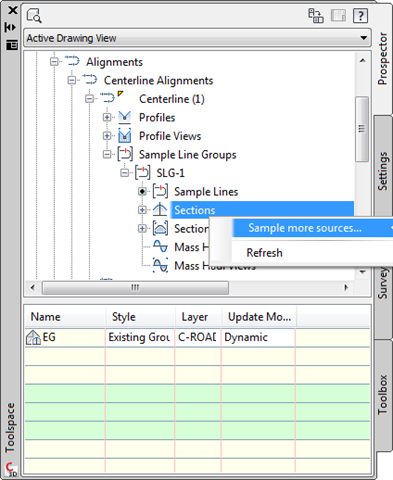Click the Profile Views node icon
The image size is (393, 480).
pyautogui.click(x=125, y=136)
